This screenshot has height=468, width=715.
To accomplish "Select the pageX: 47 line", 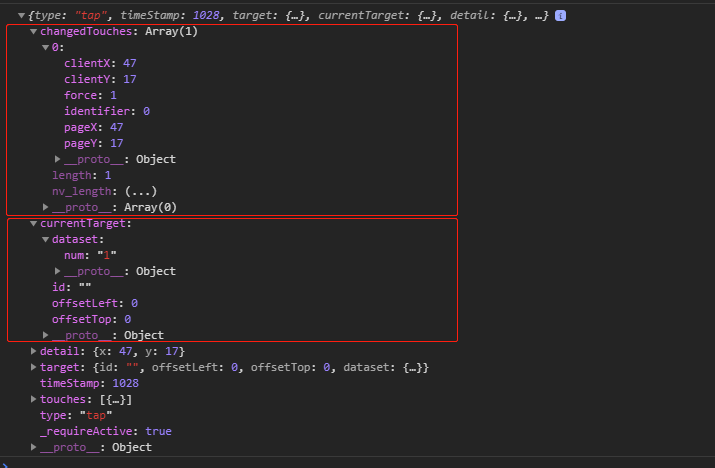I will [93, 127].
